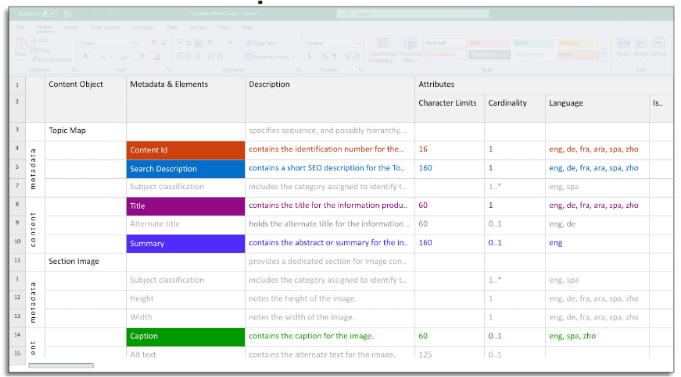Screen dimensions: 681x377
Task: Apply the Bad cell style
Action: coord(489,43)
